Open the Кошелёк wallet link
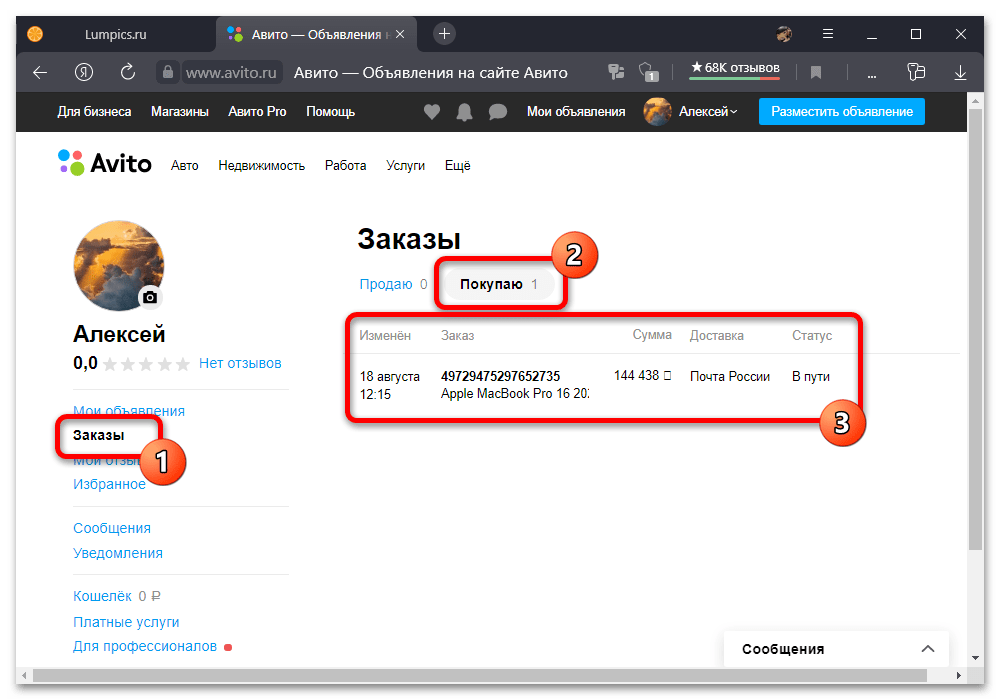 (102, 596)
